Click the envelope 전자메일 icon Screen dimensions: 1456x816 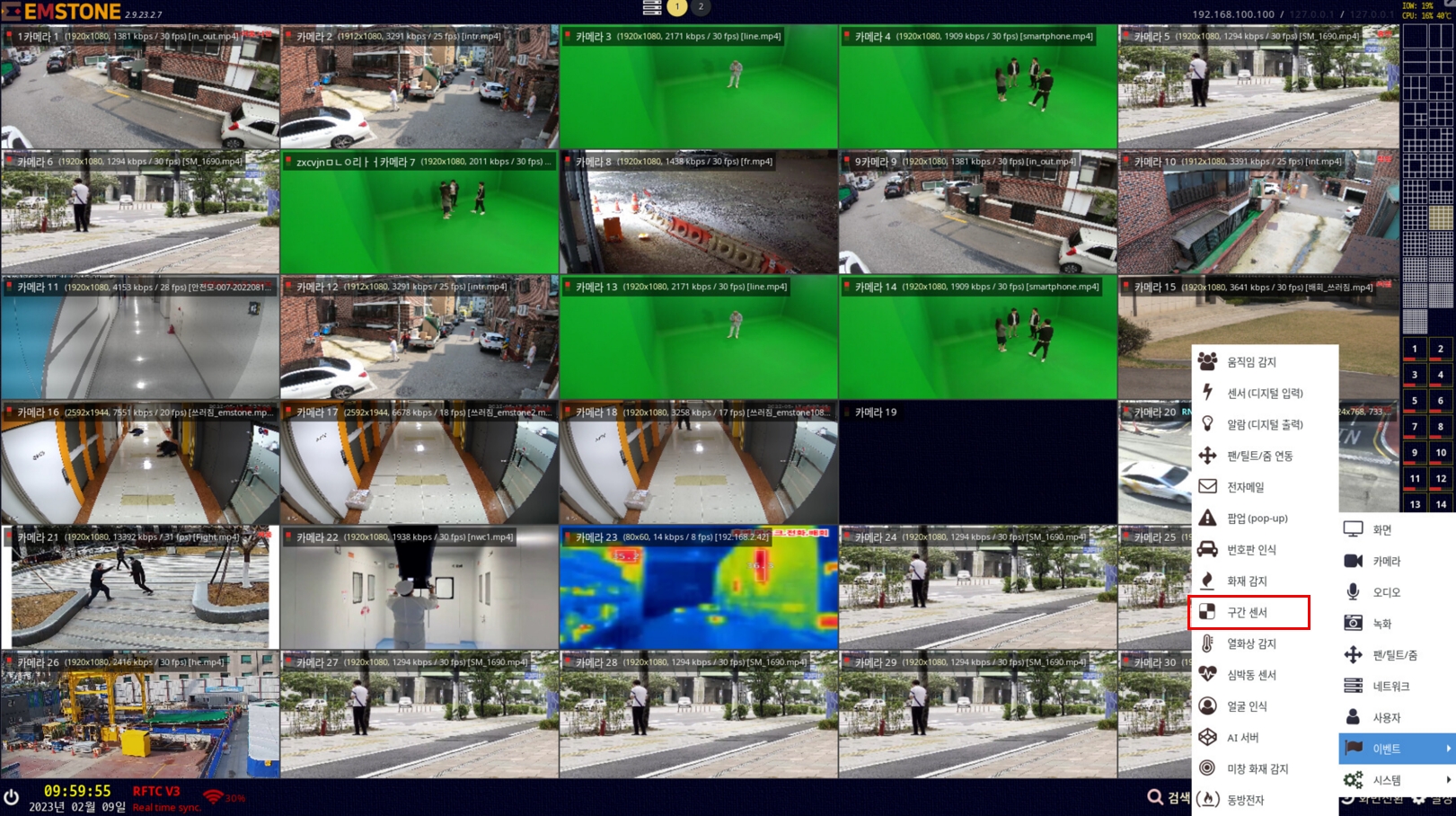tap(1207, 487)
